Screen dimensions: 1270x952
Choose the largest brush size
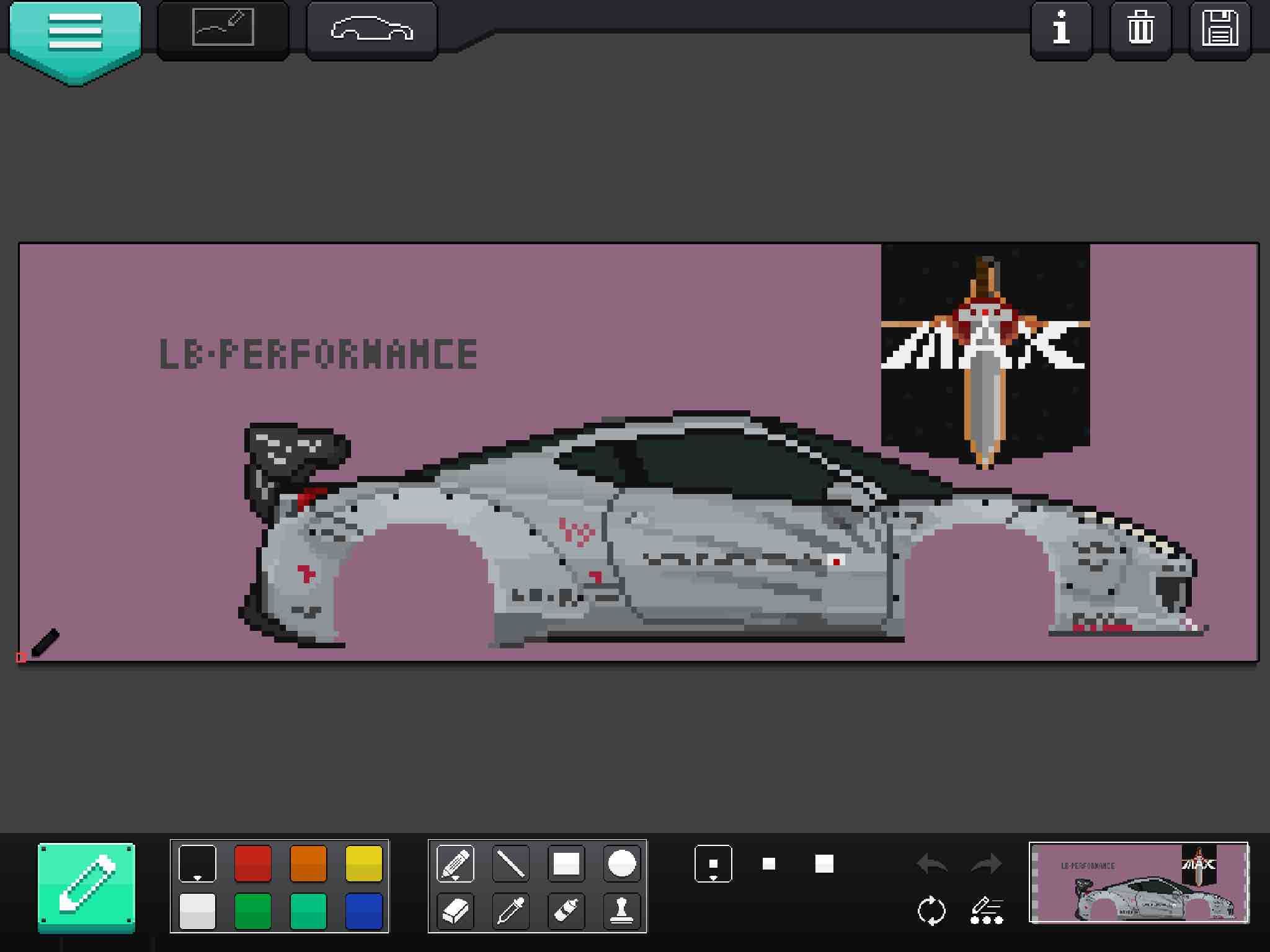point(824,863)
